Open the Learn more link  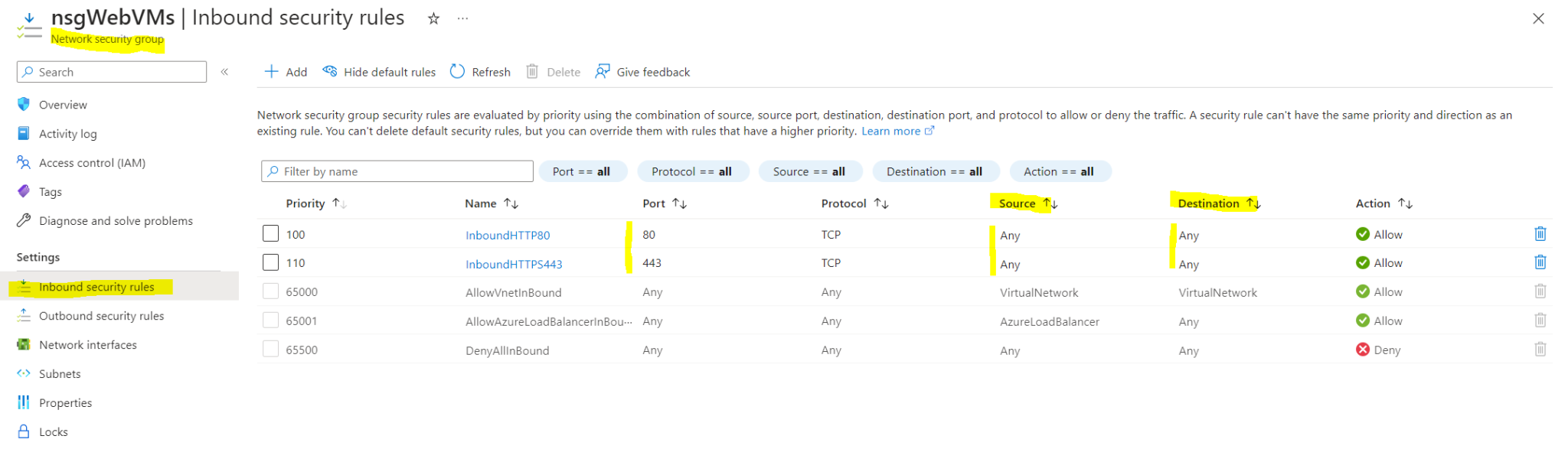point(897,132)
